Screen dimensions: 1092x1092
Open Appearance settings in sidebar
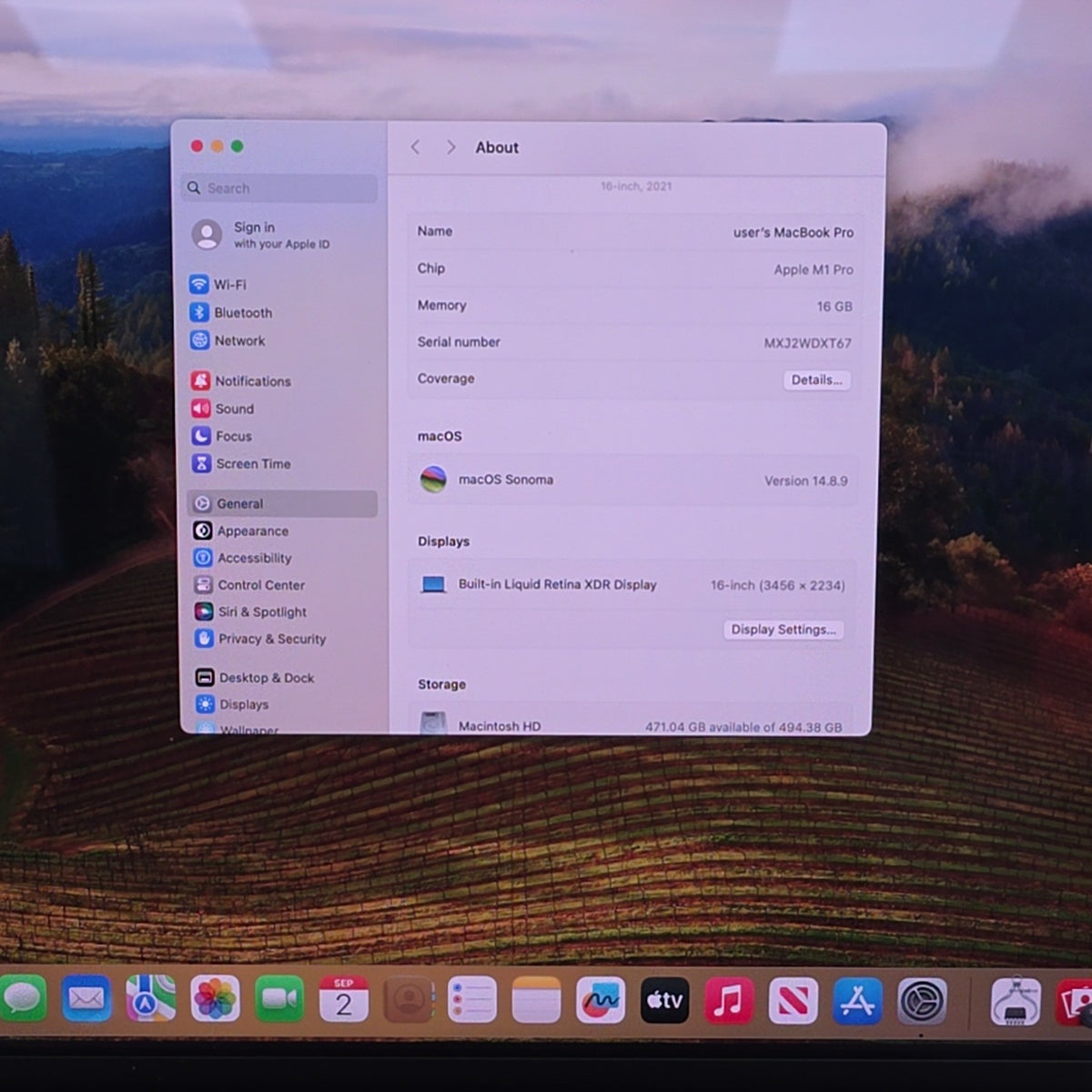click(x=241, y=531)
